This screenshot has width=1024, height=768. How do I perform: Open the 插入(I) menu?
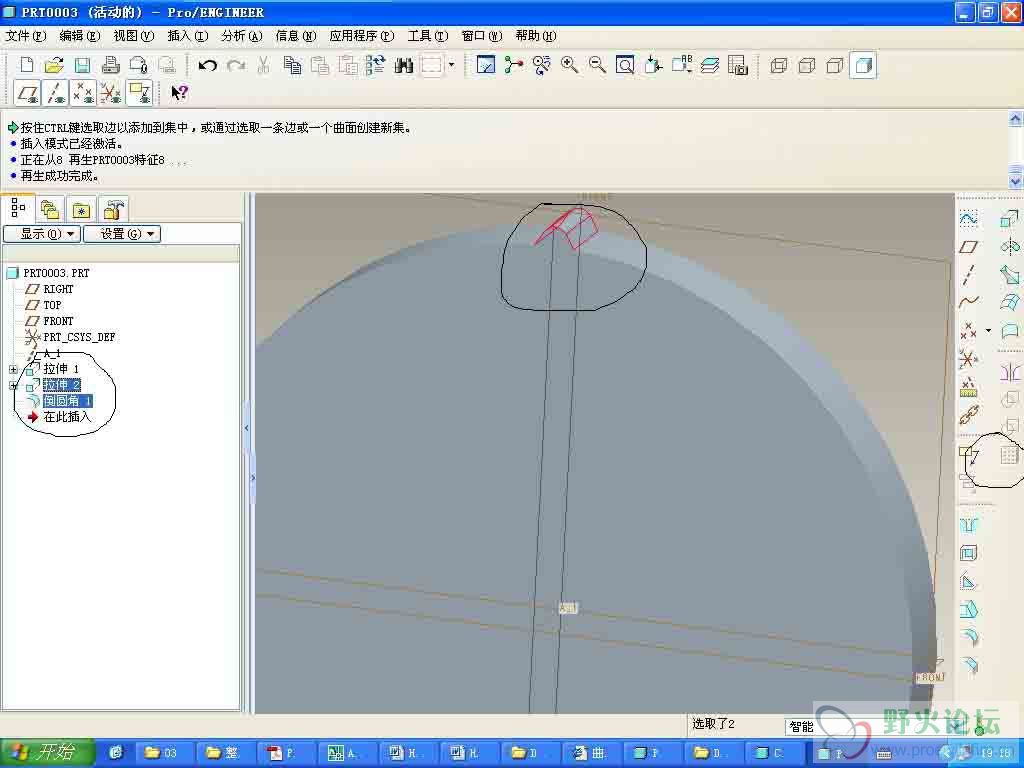click(x=187, y=36)
